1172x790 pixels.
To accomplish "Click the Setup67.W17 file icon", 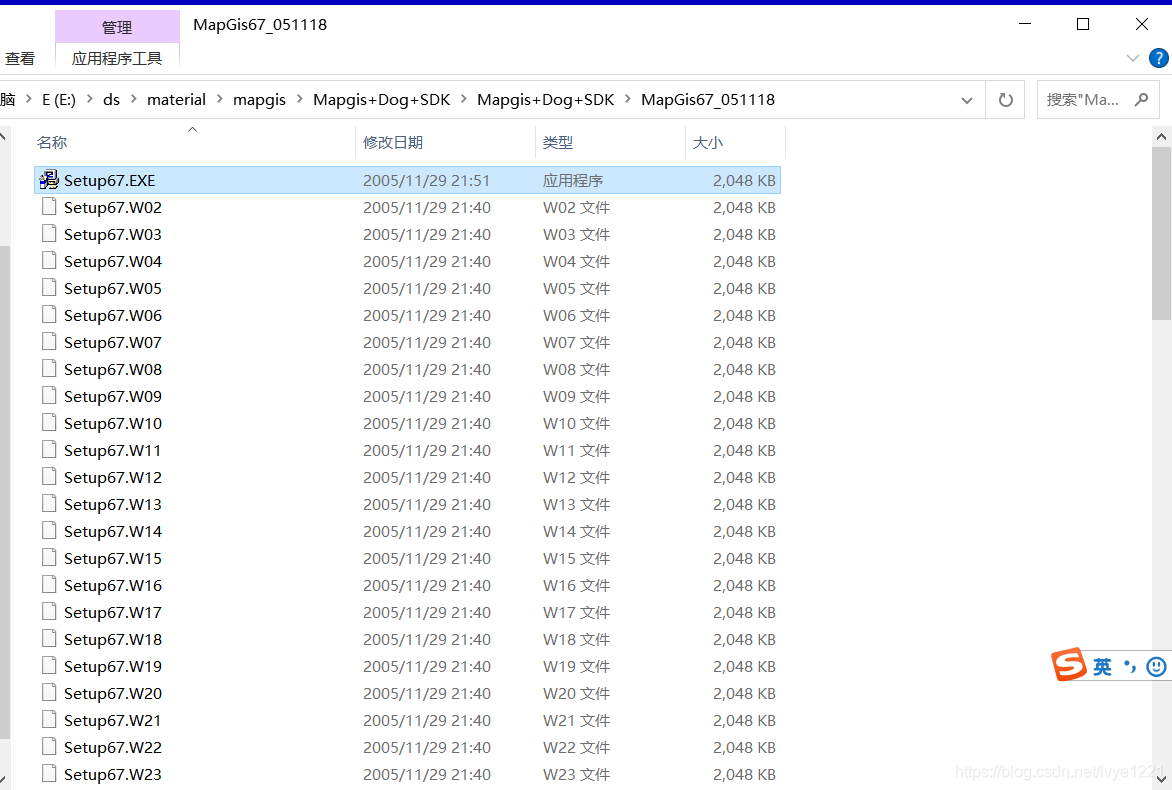I will click(49, 611).
